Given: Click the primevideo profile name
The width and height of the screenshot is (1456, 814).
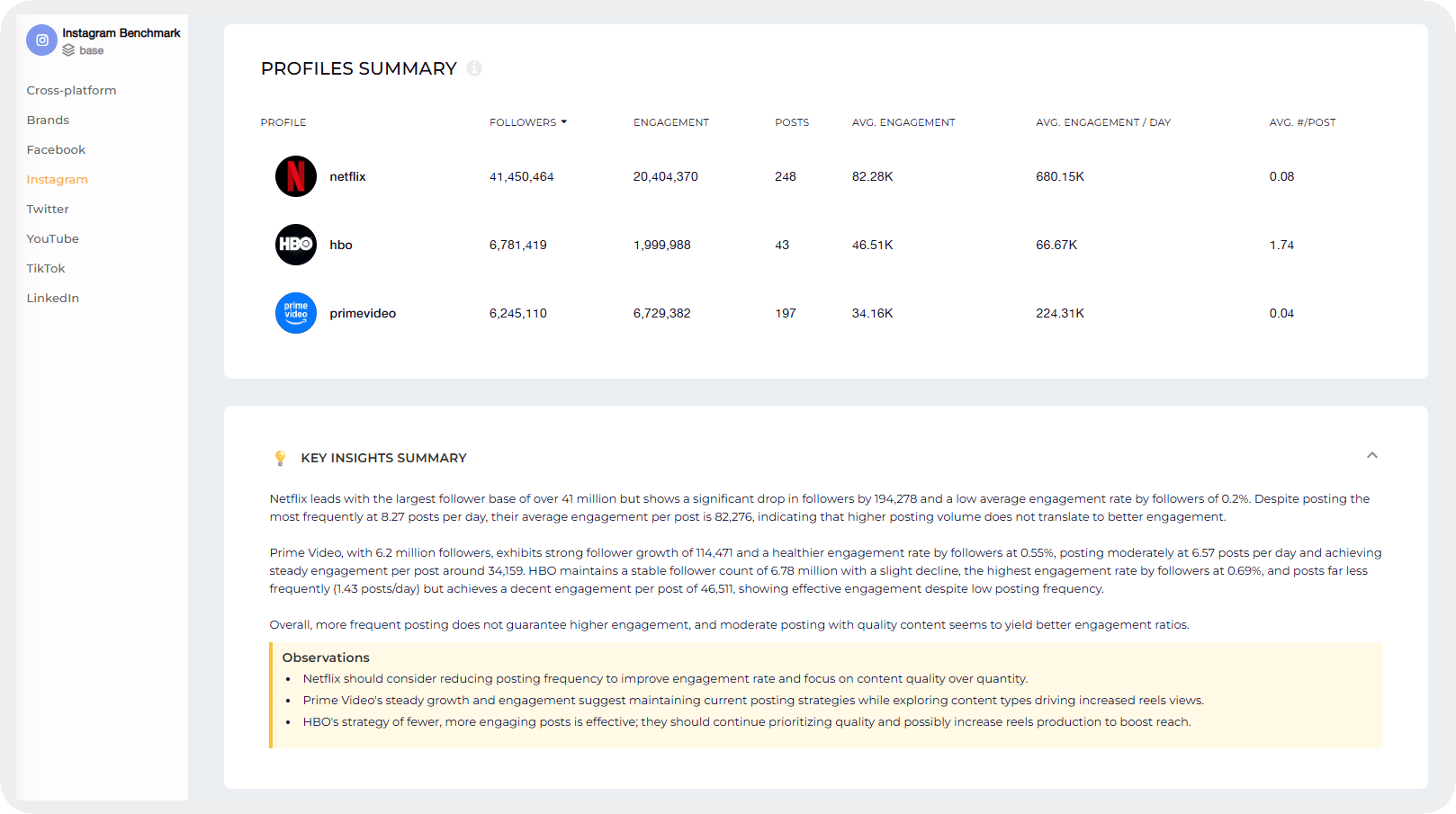Looking at the screenshot, I should tap(363, 313).
